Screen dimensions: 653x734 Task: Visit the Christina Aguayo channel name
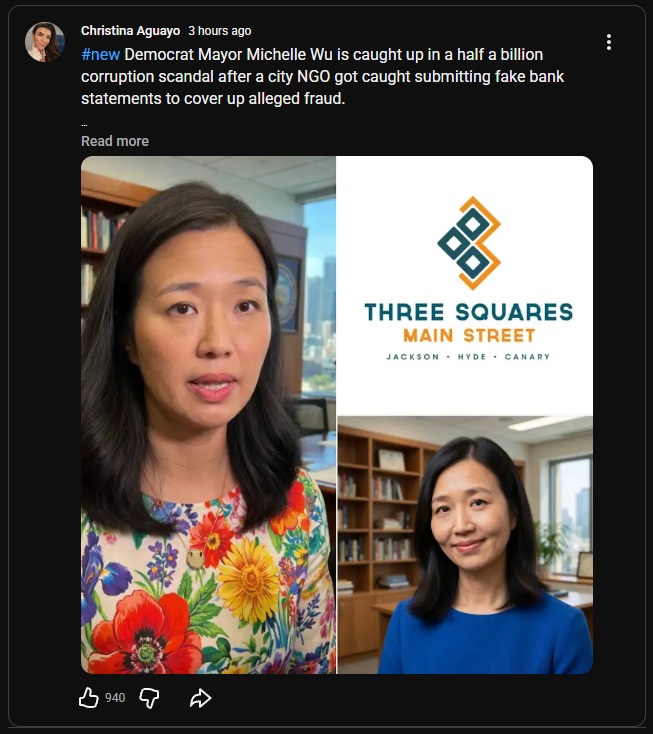131,31
